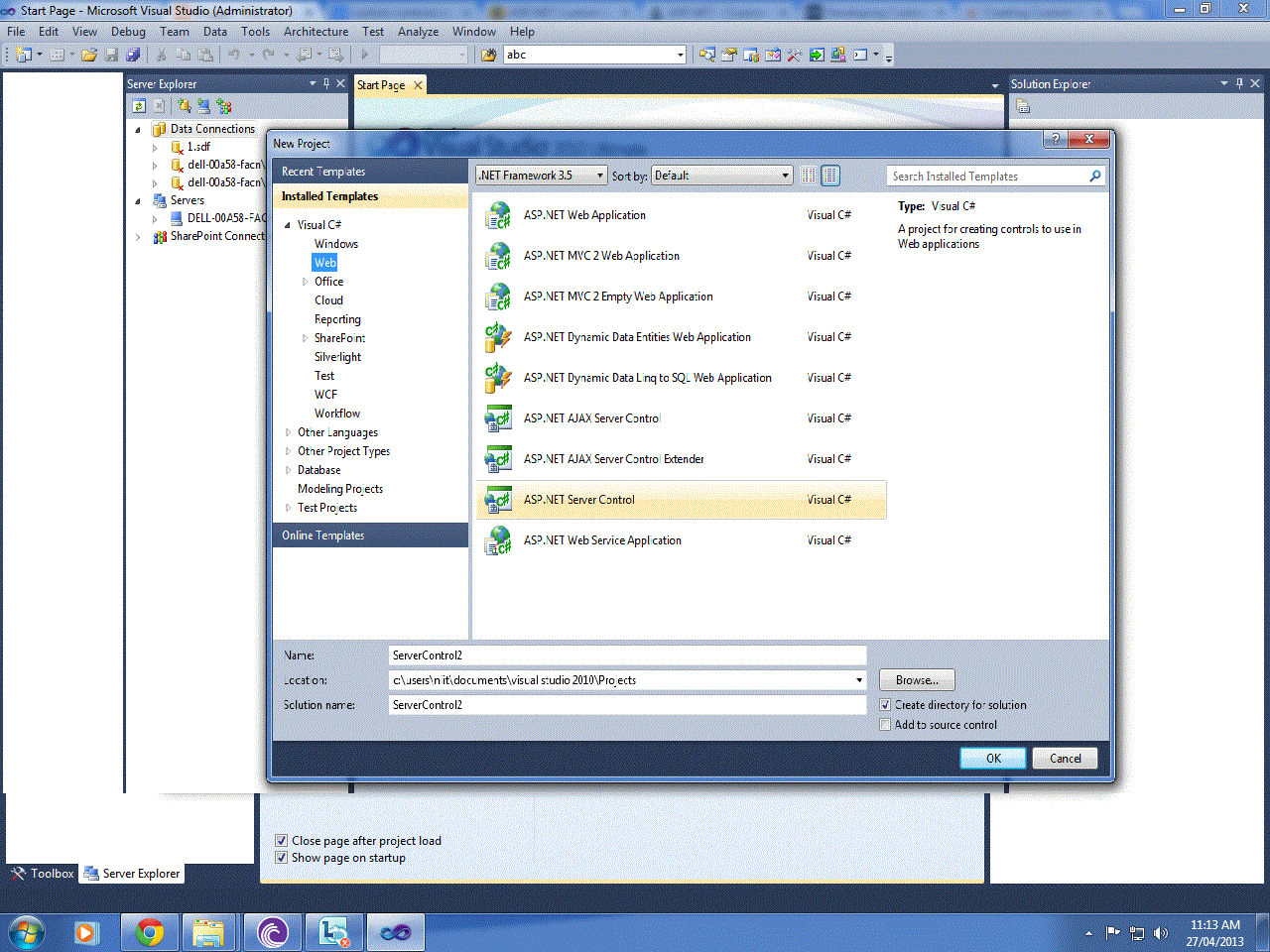Enable Add to source control
Screen dimensions: 1270x952
point(885,725)
